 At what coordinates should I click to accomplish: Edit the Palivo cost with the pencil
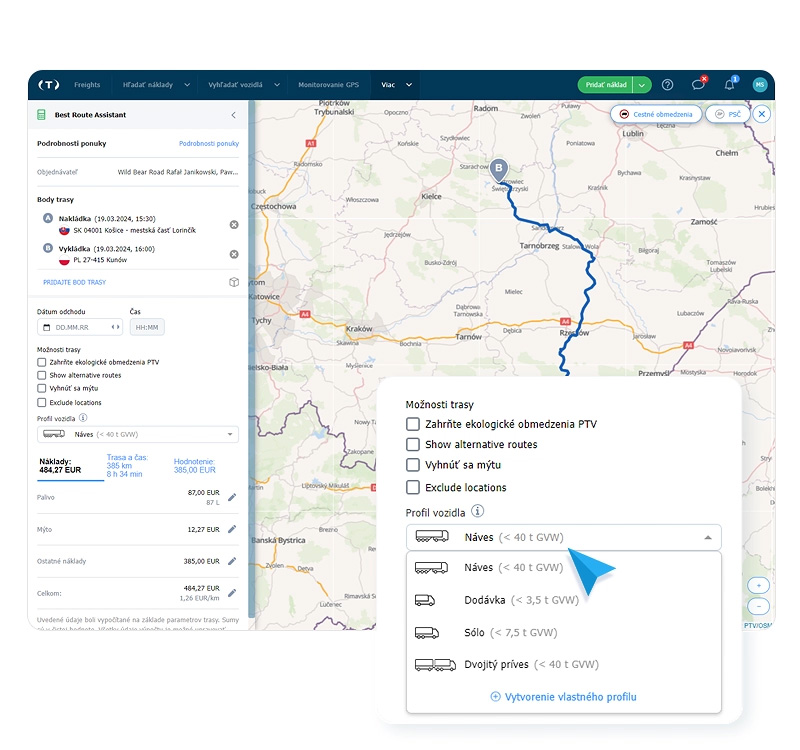click(x=232, y=497)
